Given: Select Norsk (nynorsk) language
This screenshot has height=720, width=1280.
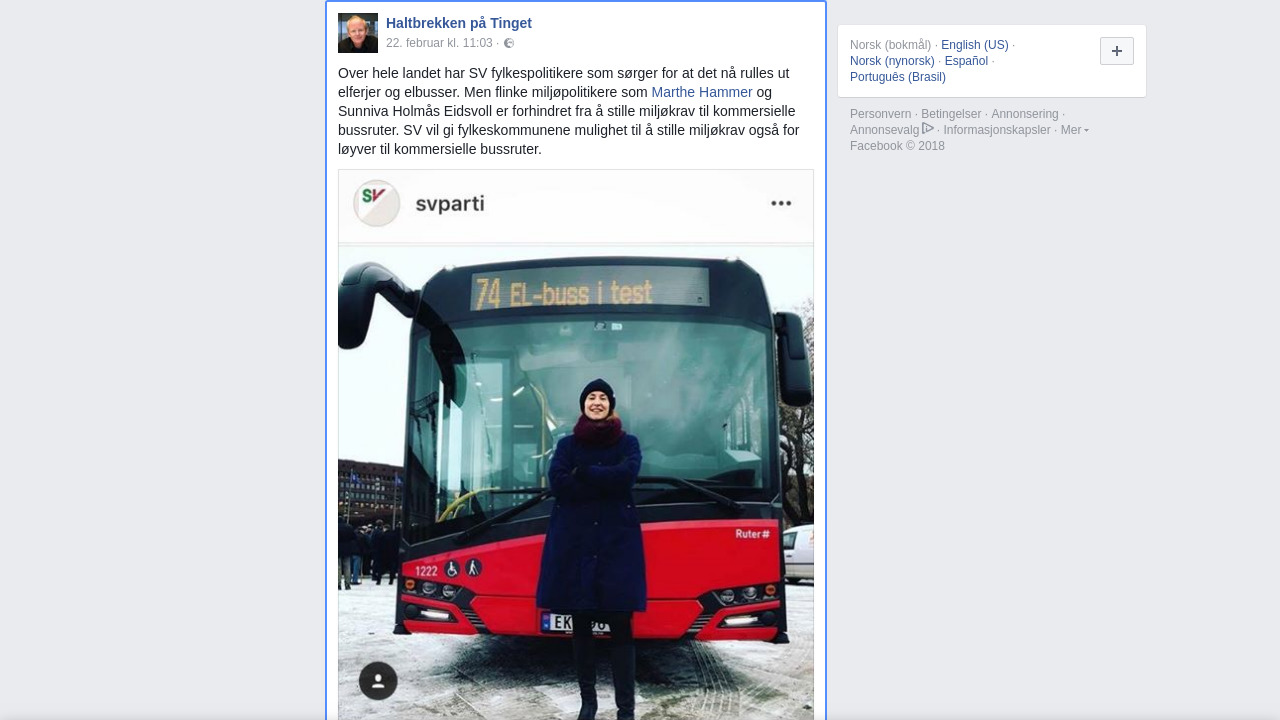Looking at the screenshot, I should coord(892,61).
